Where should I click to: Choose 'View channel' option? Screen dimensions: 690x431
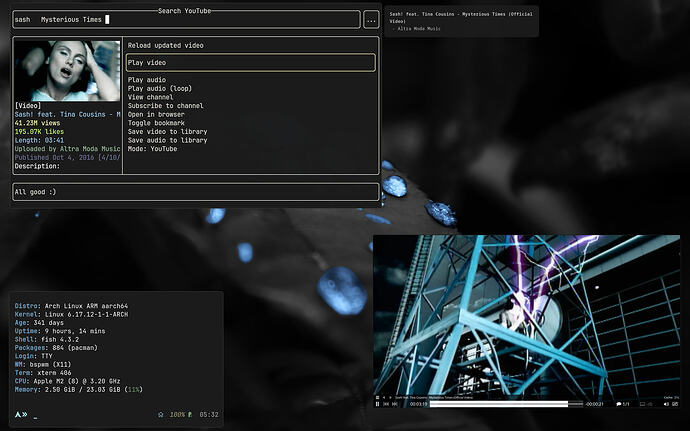(150, 97)
